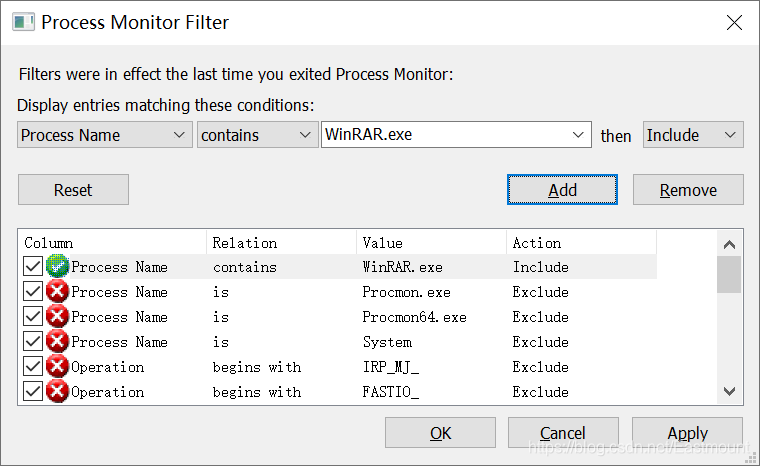760x466 pixels.
Task: Disable the IRP_MJ_ filter checkbox
Action: click(33, 367)
